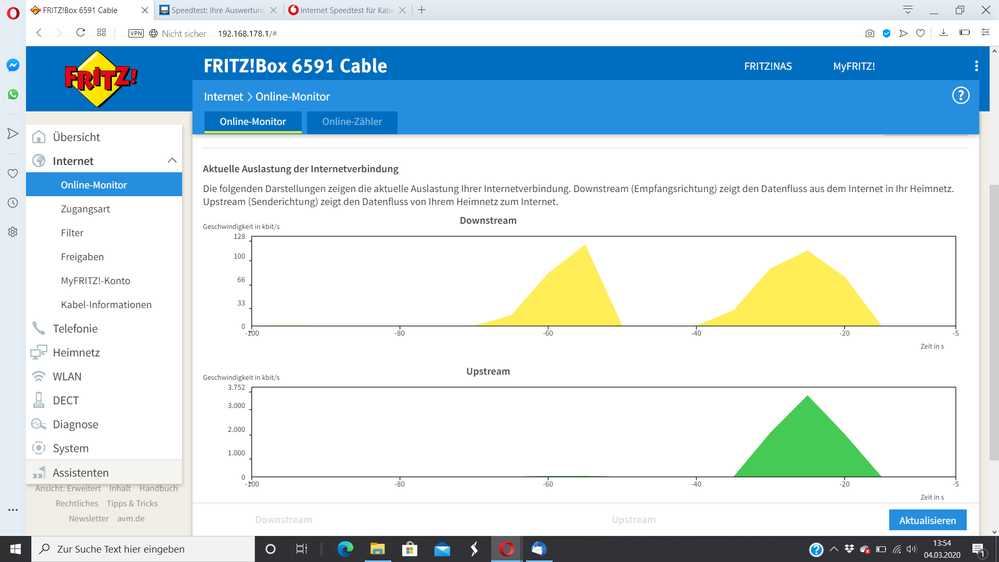Launch Microsoft Edge from taskbar
The image size is (999, 562).
[345, 549]
